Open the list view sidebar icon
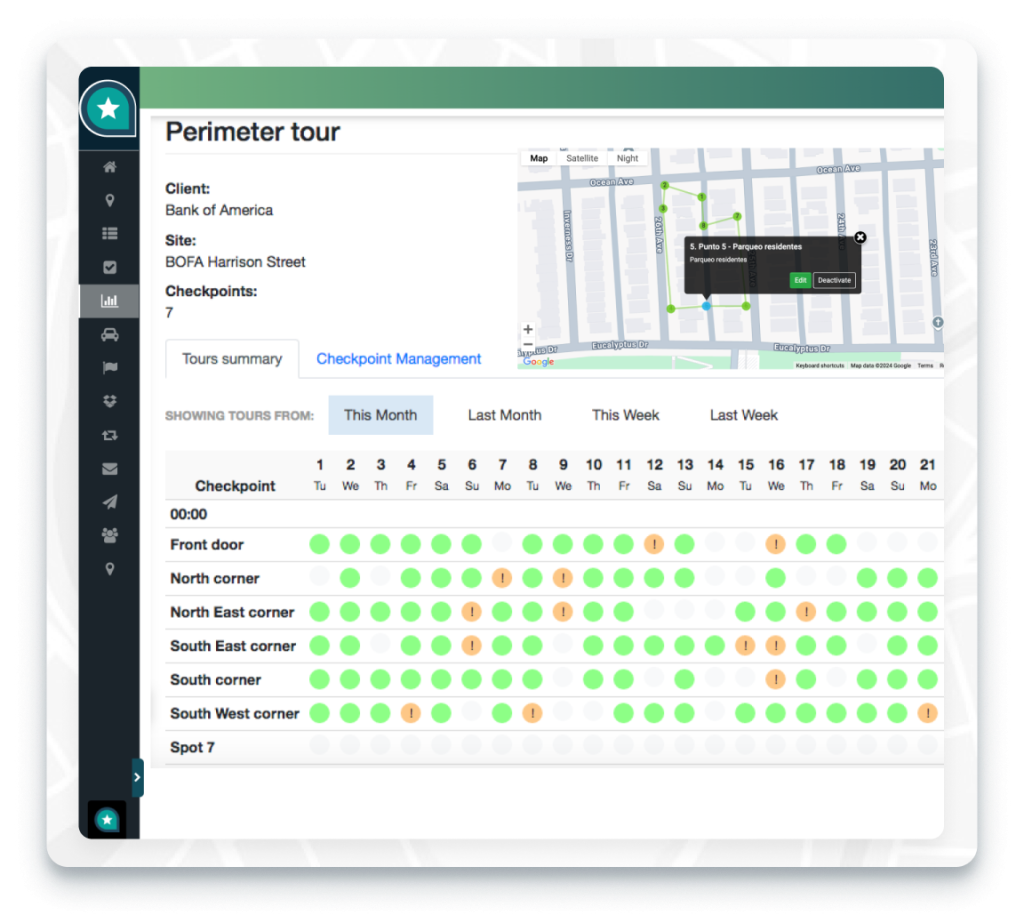Image resolution: width=1024 pixels, height=923 pixels. pyautogui.click(x=109, y=233)
